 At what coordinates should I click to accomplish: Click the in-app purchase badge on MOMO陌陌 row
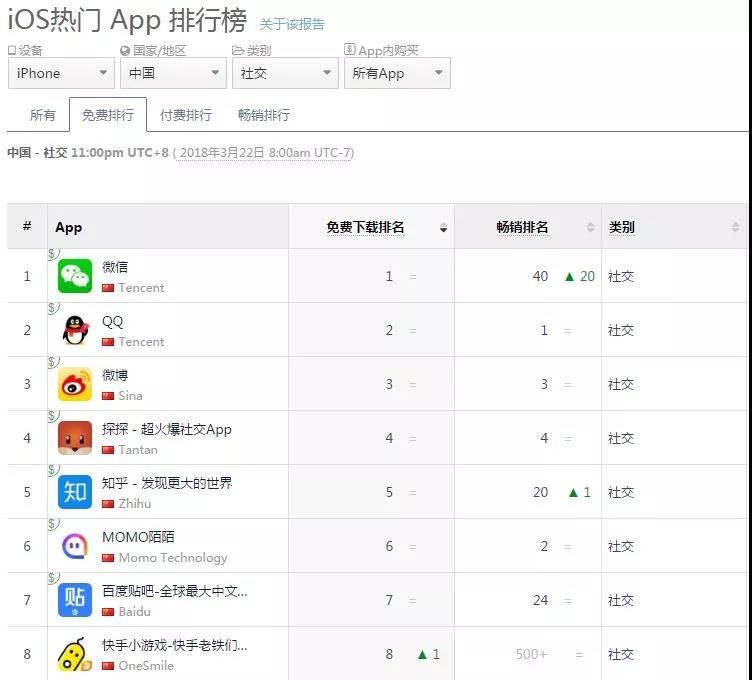click(x=53, y=524)
